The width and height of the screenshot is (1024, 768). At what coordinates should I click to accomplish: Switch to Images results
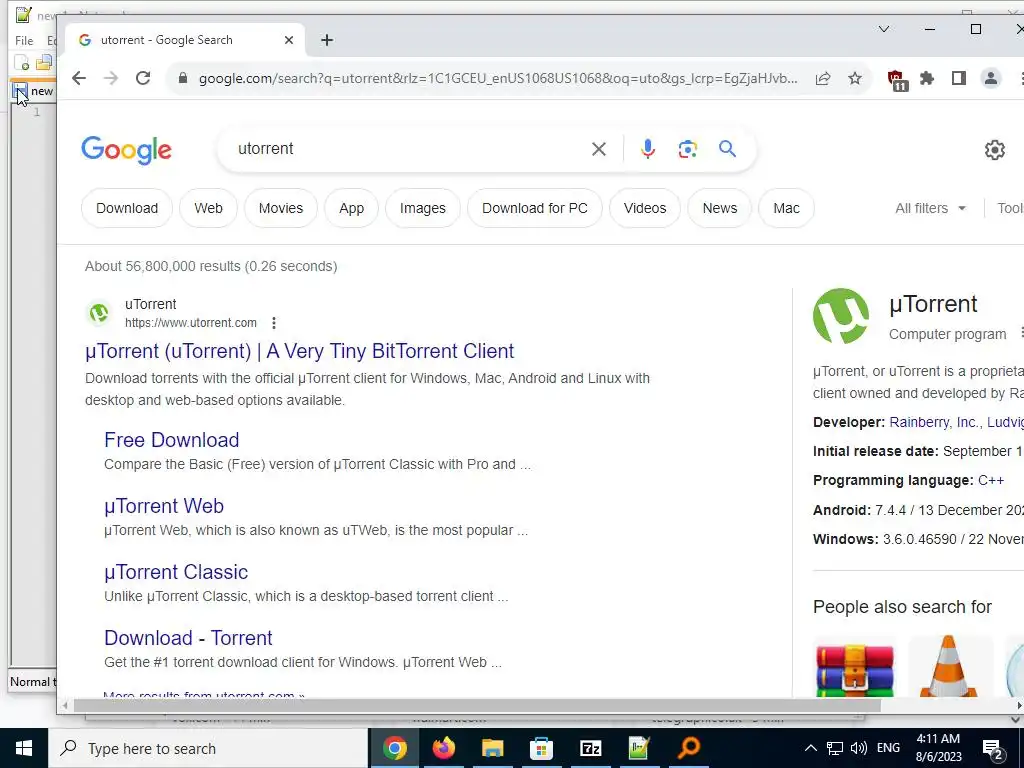pyautogui.click(x=423, y=208)
